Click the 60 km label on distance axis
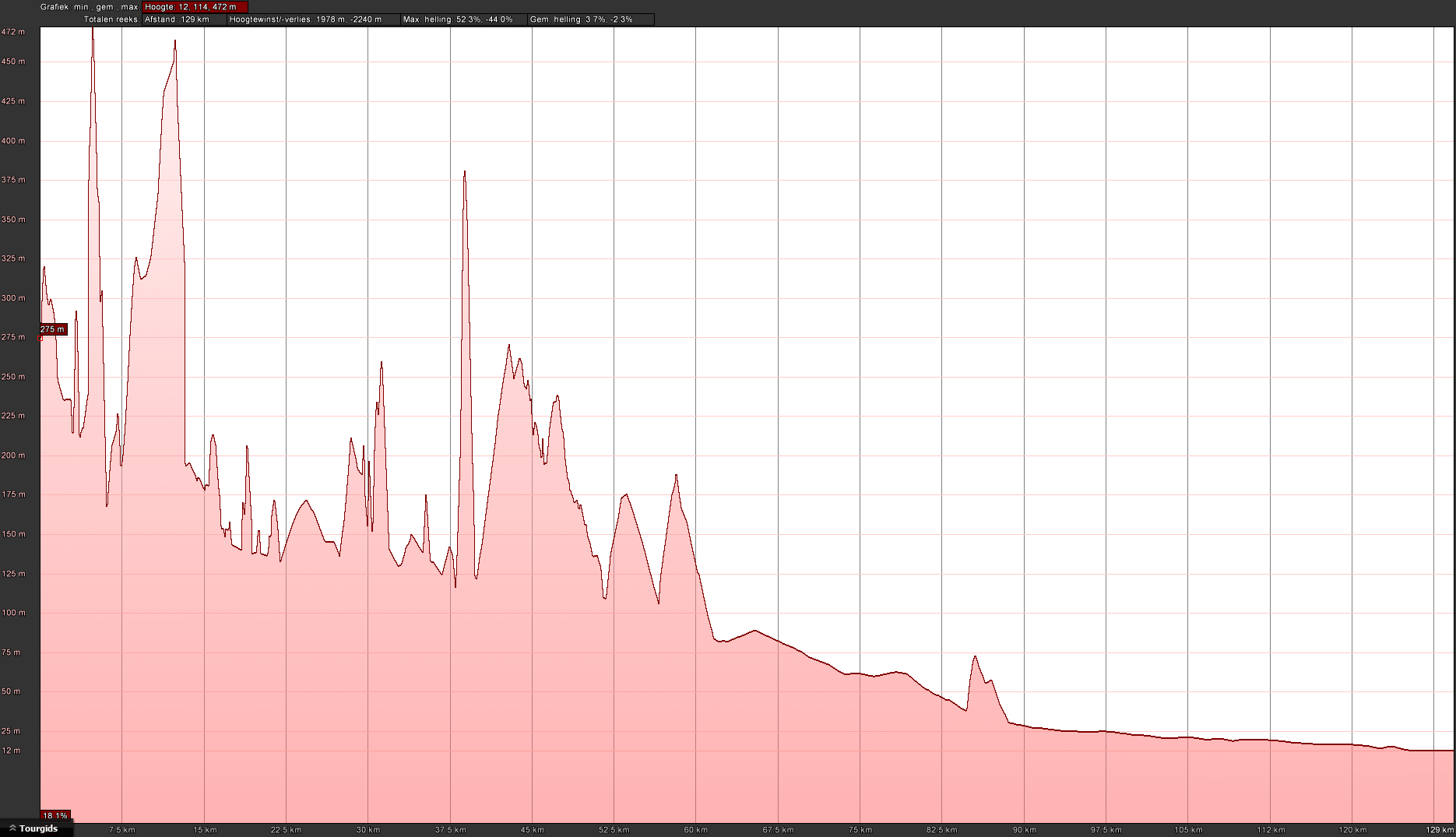Image resolution: width=1456 pixels, height=837 pixels. (x=695, y=830)
